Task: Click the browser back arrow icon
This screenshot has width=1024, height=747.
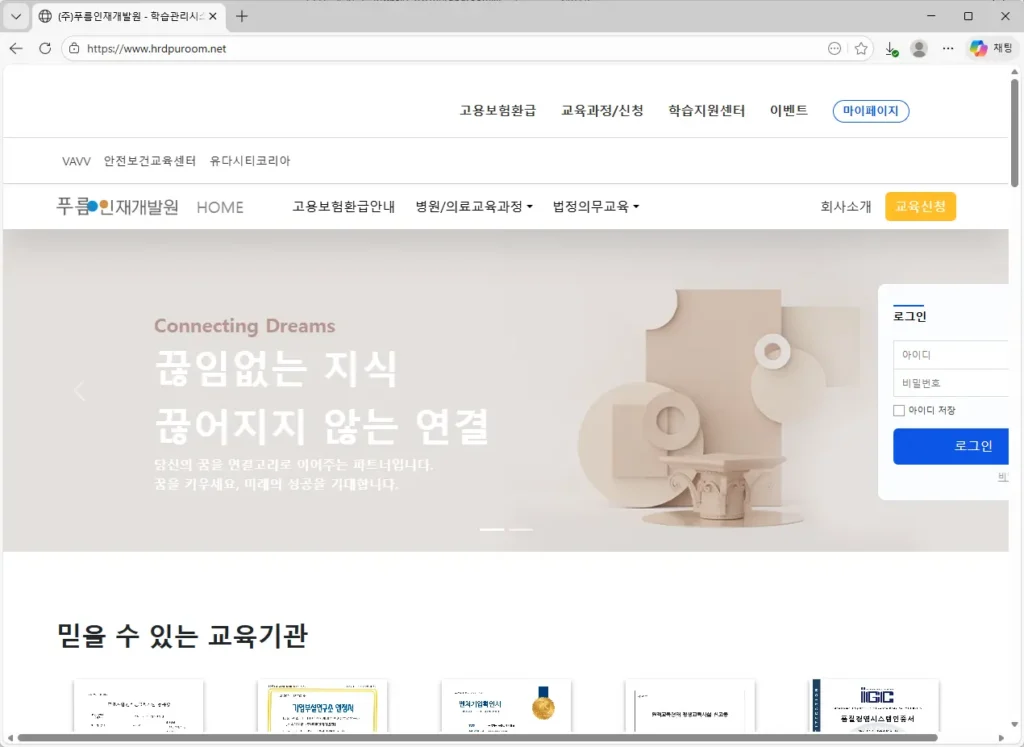Action: tap(16, 48)
